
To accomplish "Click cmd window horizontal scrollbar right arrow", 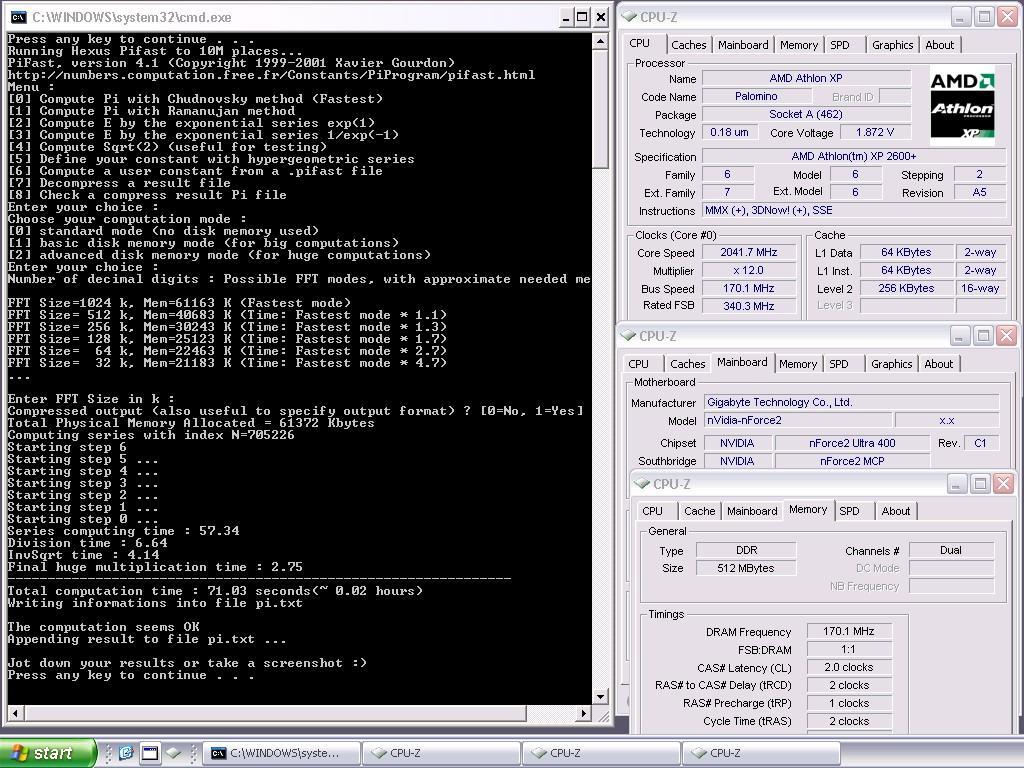I will [x=584, y=713].
